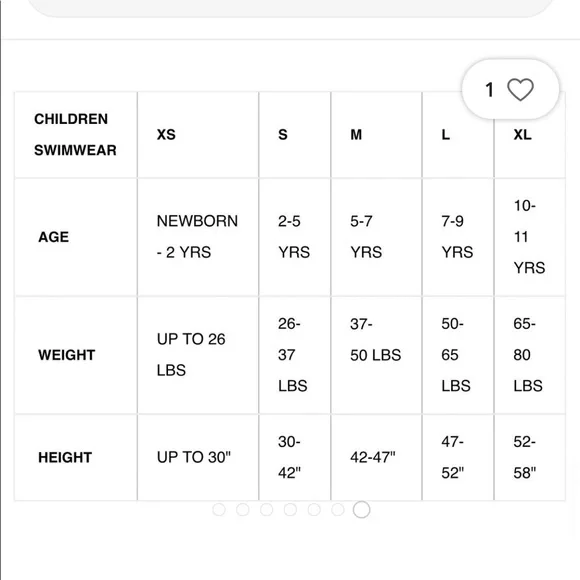The height and width of the screenshot is (580, 580).
Task: Click the like count number 1
Action: point(489,90)
